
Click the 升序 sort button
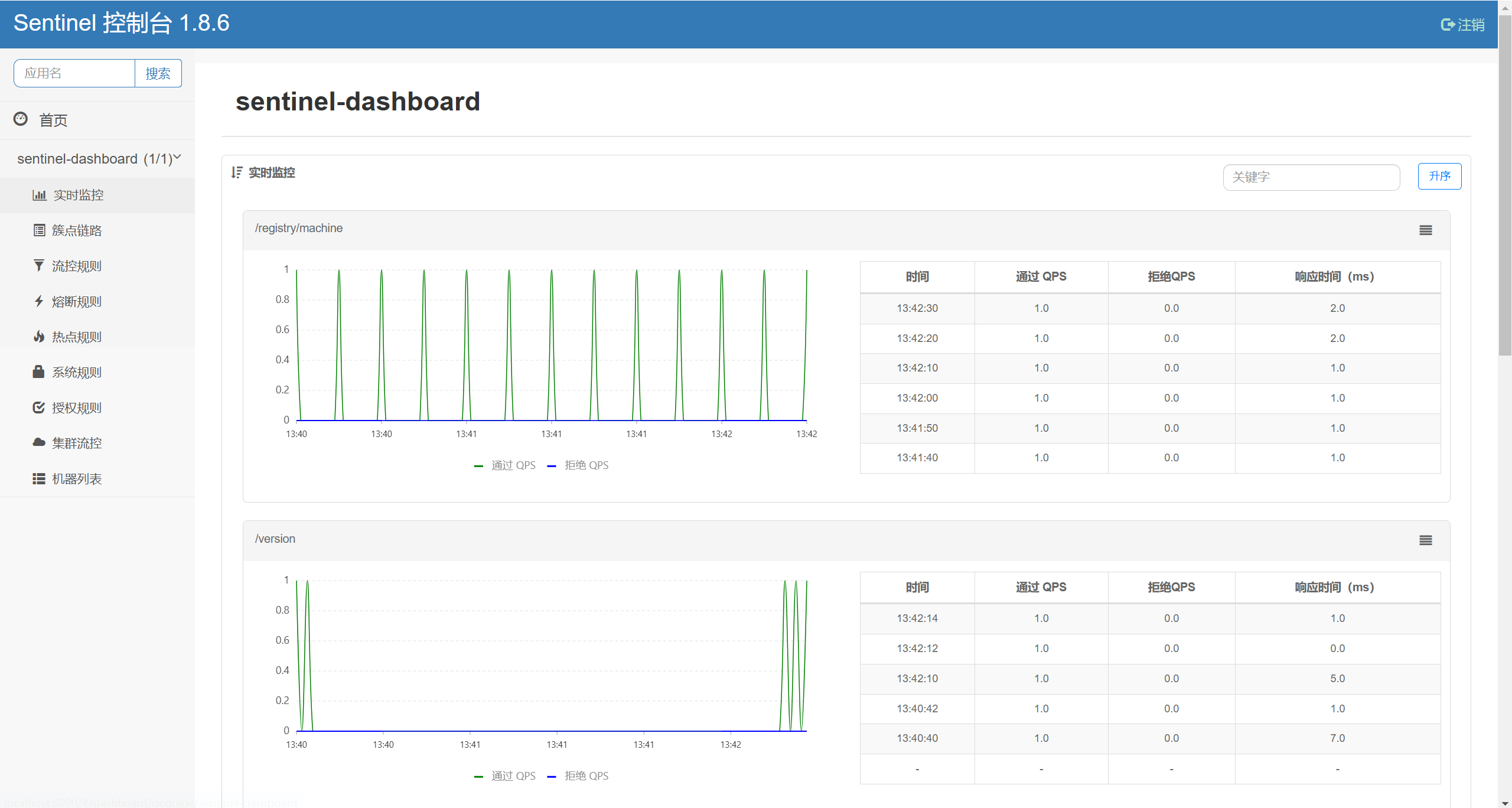tap(1439, 176)
